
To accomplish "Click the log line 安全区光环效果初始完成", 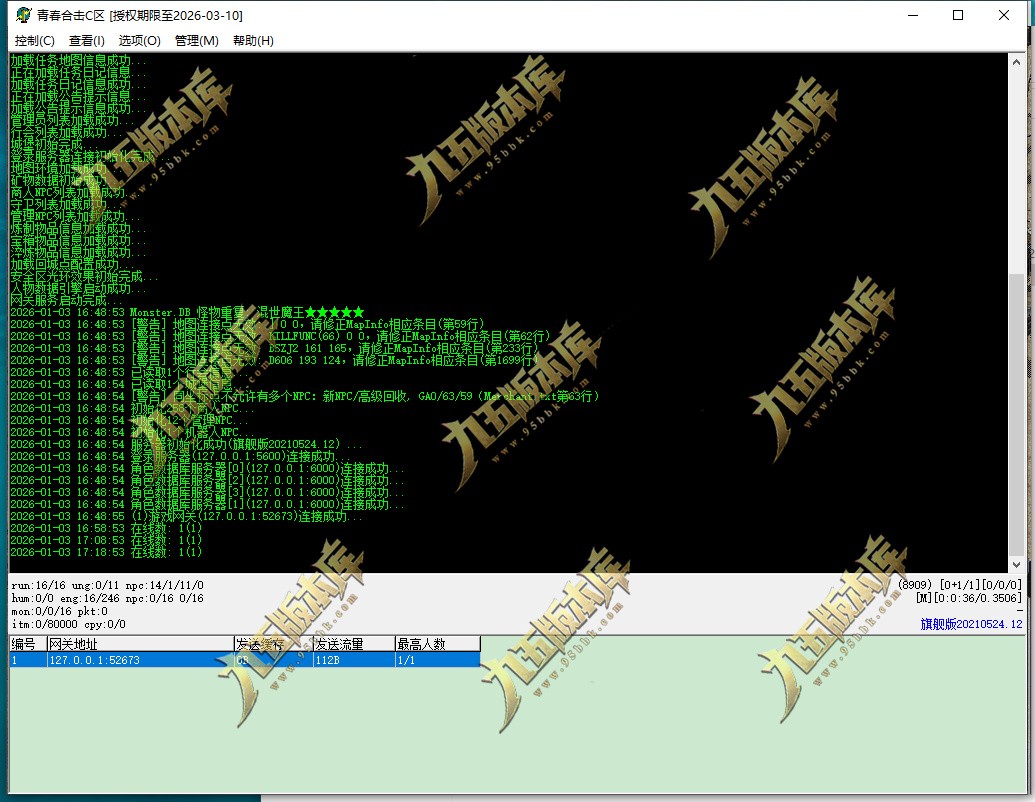I will pyautogui.click(x=83, y=276).
